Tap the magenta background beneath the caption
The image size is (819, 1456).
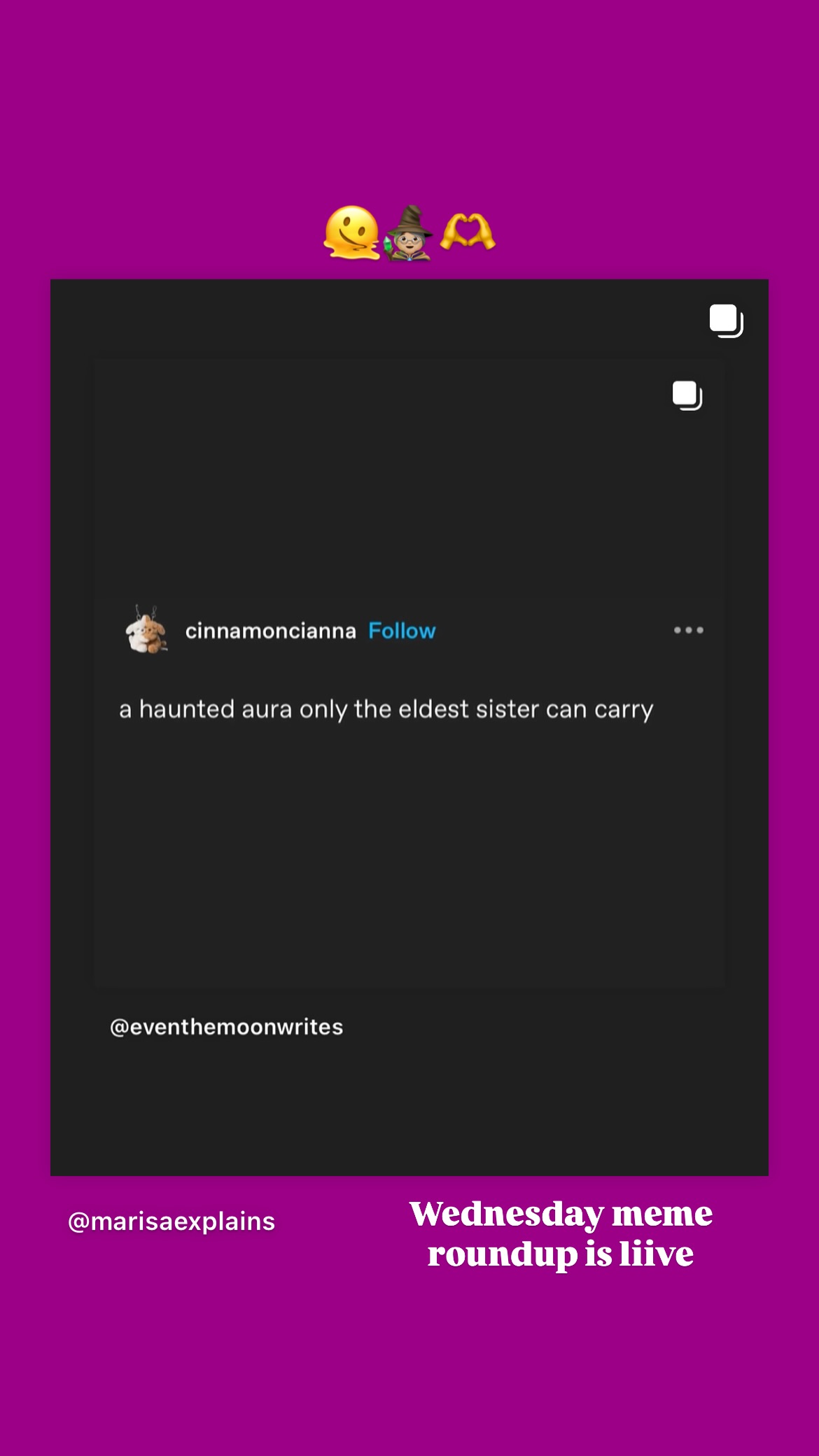tap(409, 1365)
